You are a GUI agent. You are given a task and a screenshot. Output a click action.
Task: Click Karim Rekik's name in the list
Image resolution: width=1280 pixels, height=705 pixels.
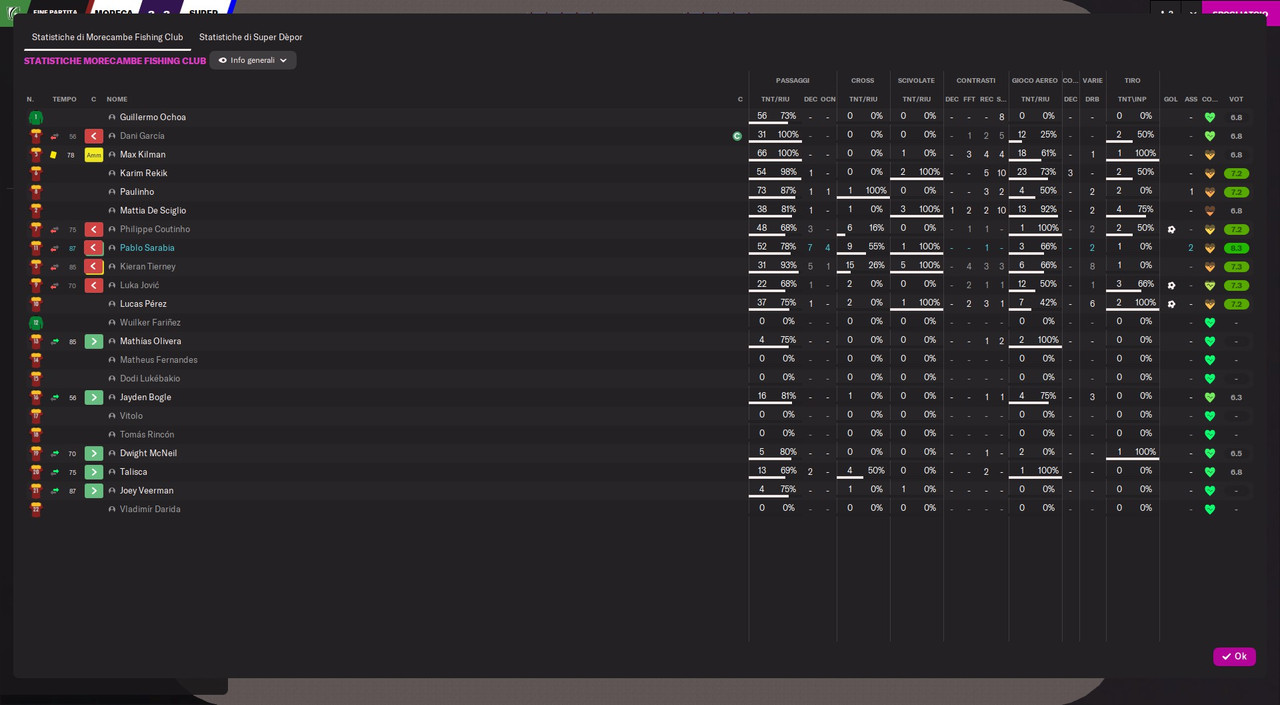point(143,173)
